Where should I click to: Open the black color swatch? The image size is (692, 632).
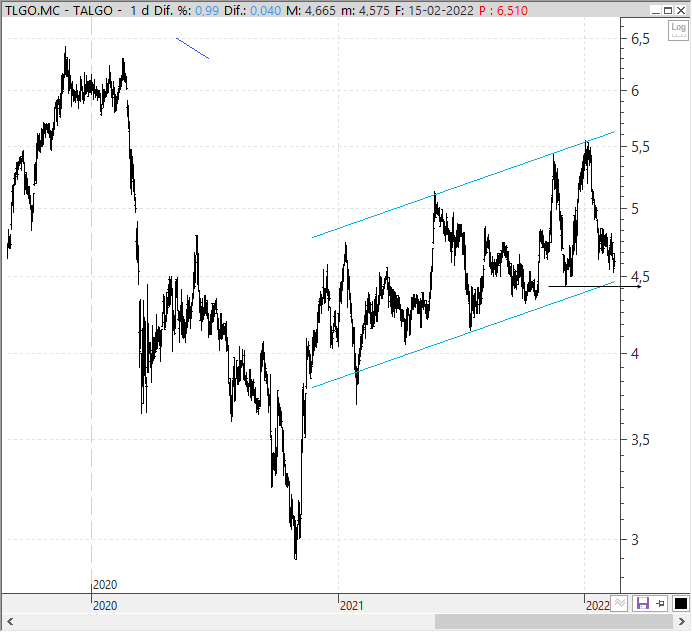[x=681, y=603]
